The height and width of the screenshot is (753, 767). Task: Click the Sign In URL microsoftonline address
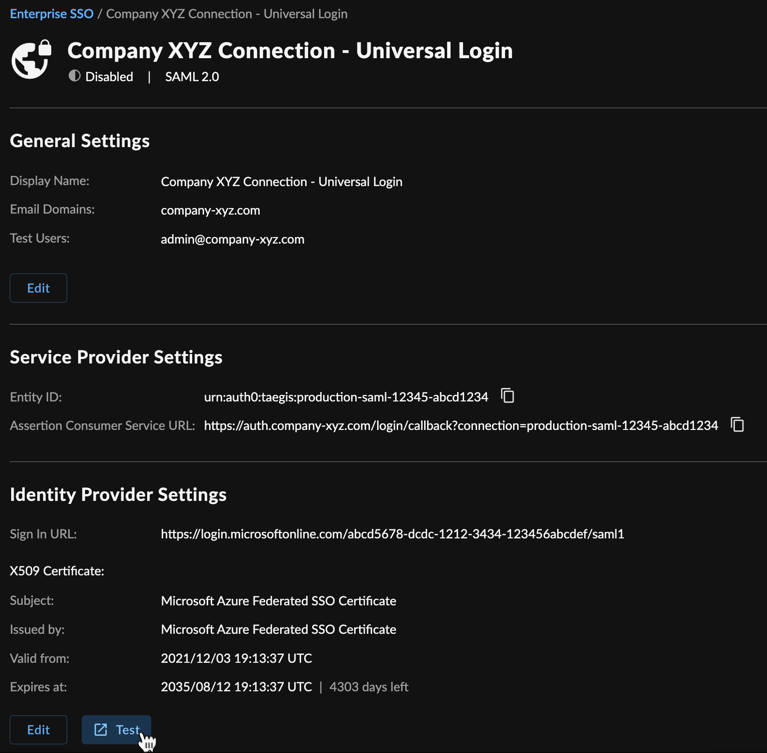(392, 534)
